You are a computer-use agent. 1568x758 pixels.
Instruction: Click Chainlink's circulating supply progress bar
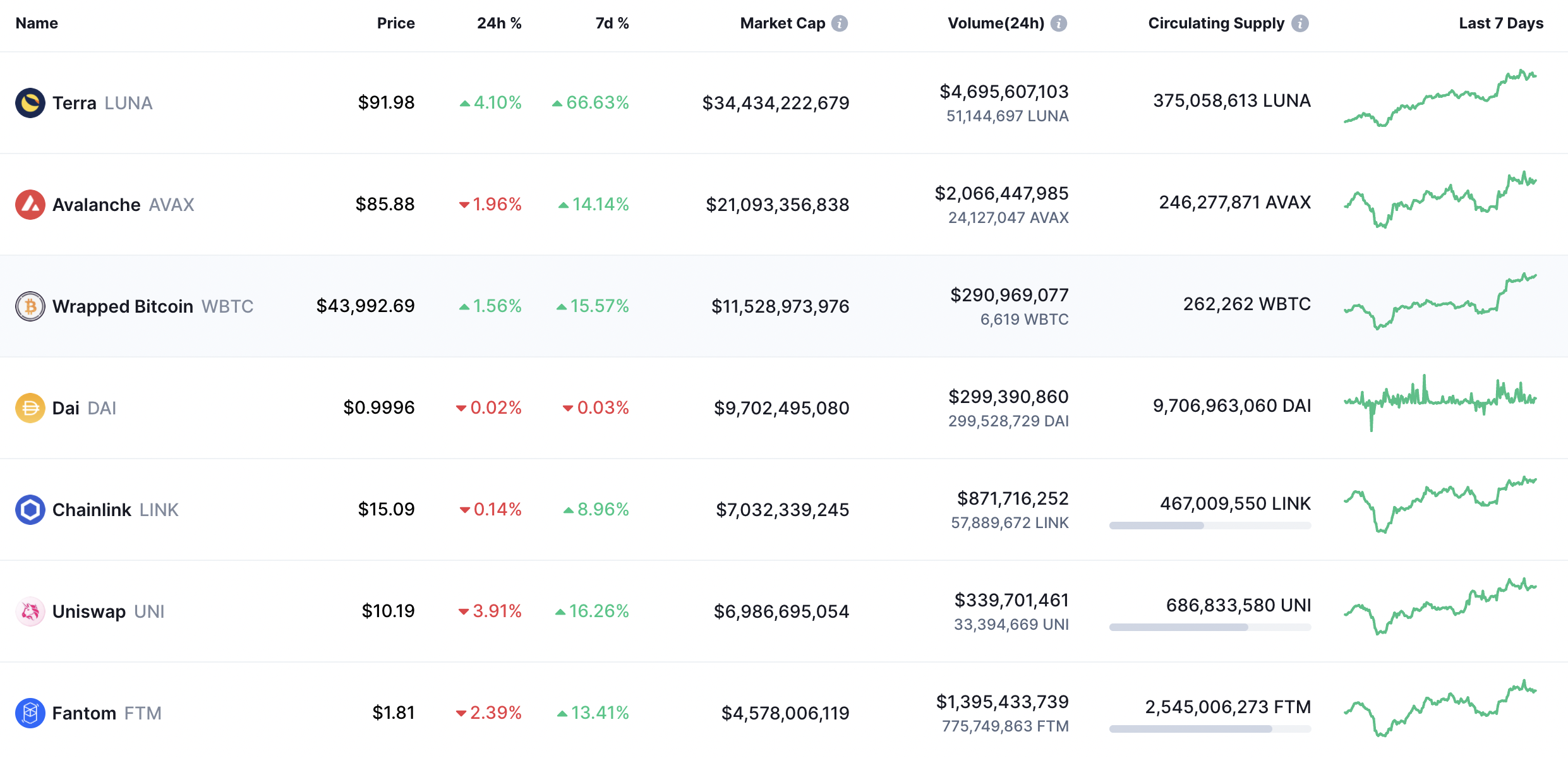click(1210, 526)
